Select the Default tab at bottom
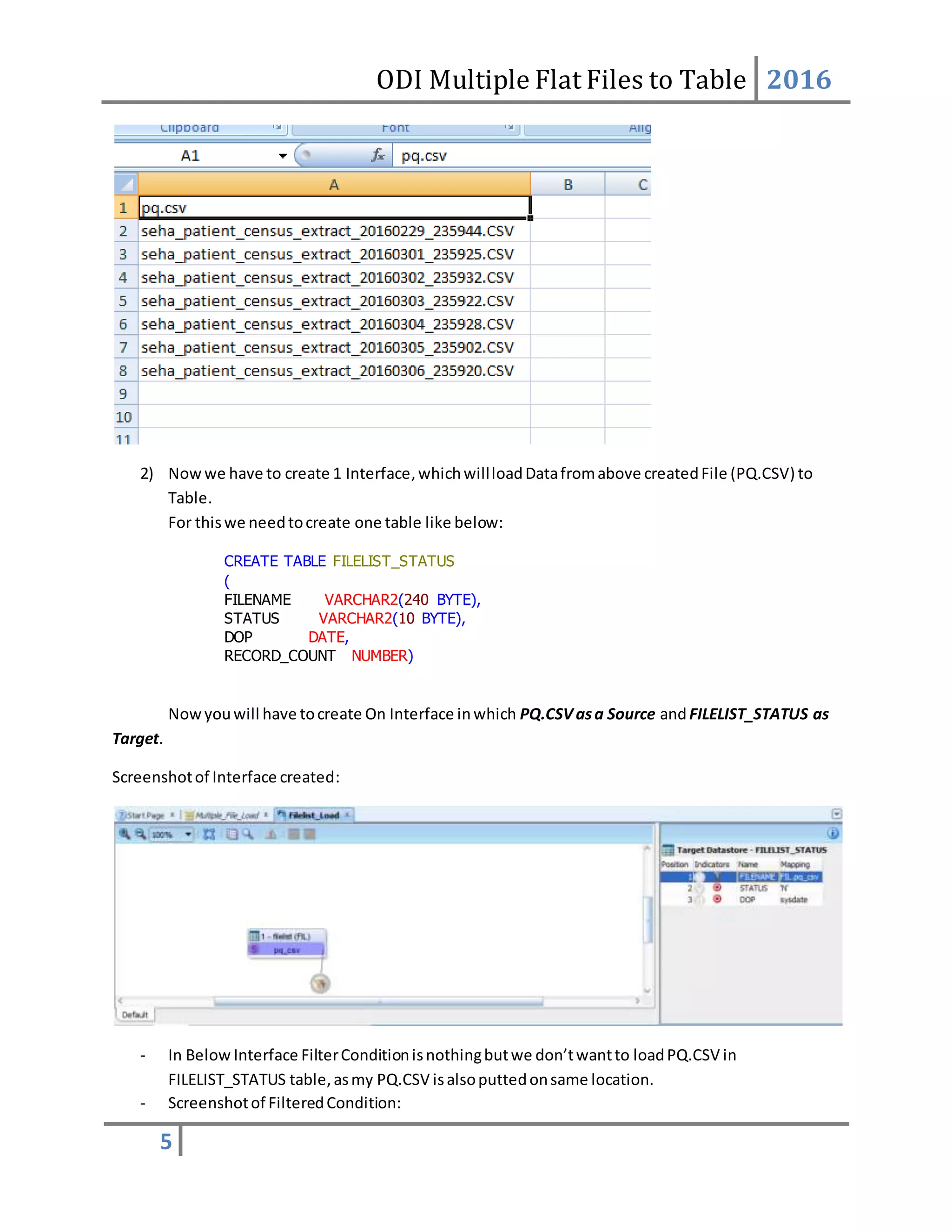 pyautogui.click(x=135, y=1015)
